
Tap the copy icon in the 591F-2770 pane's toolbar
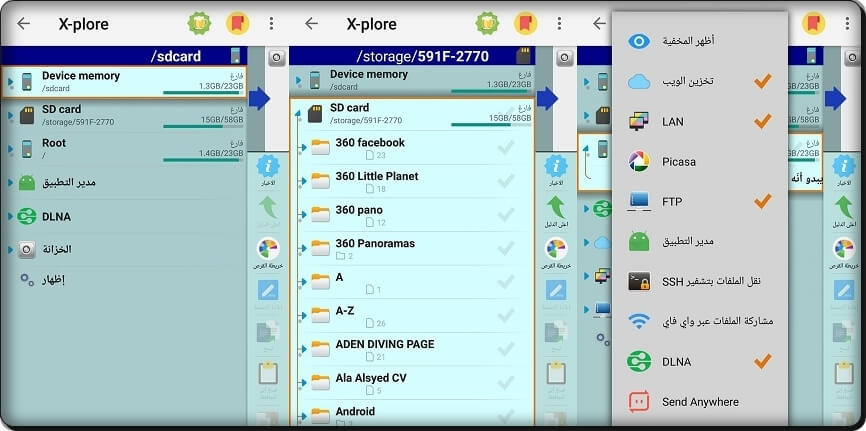[556, 333]
